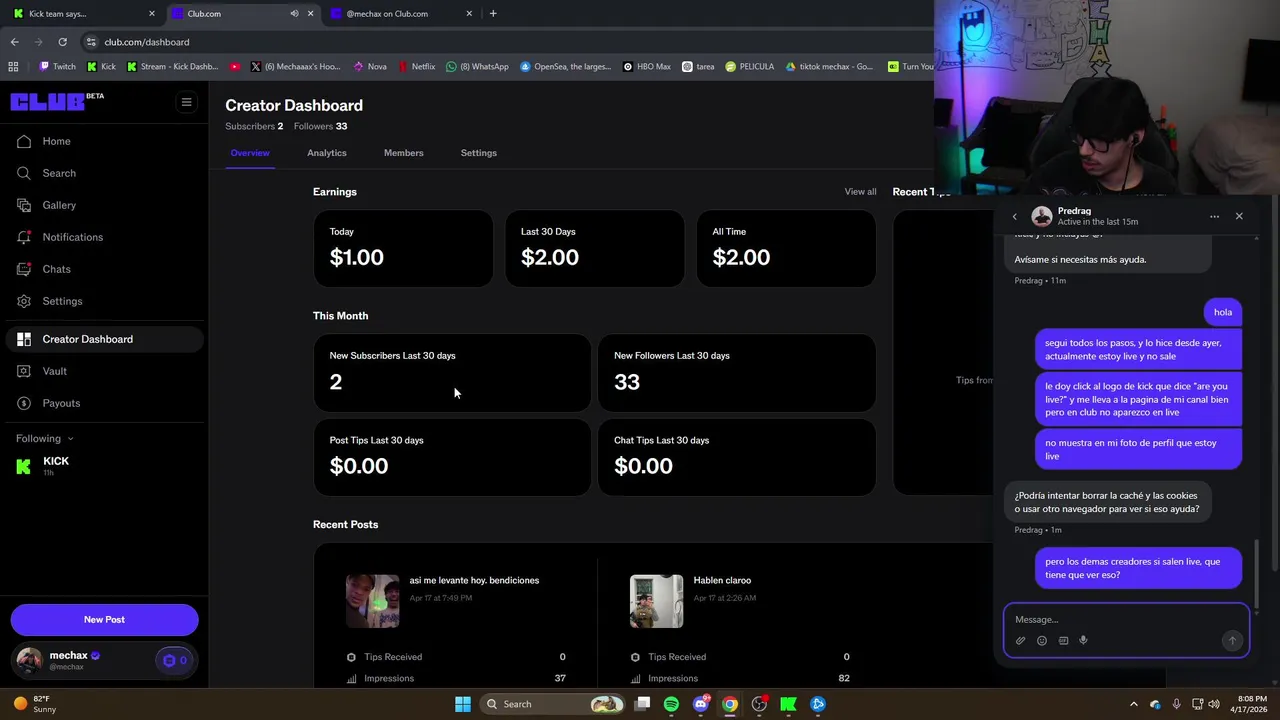Record a voice message with microphone icon

point(1083,641)
